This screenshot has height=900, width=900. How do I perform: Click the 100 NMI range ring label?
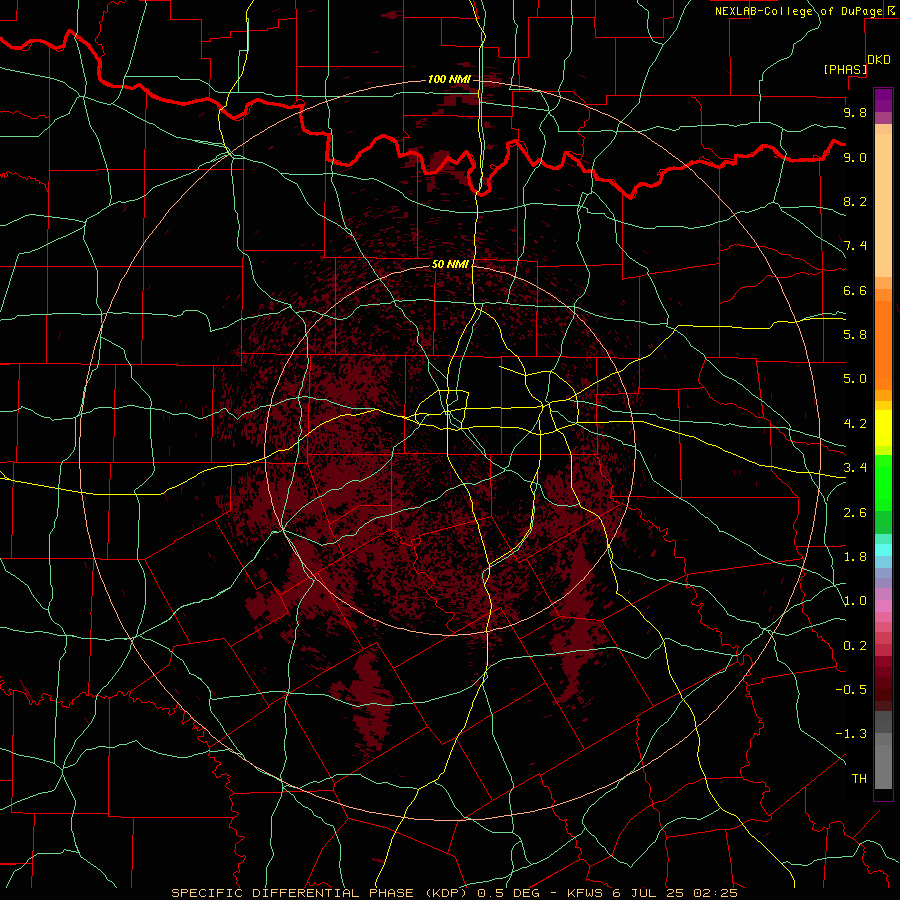coord(449,79)
